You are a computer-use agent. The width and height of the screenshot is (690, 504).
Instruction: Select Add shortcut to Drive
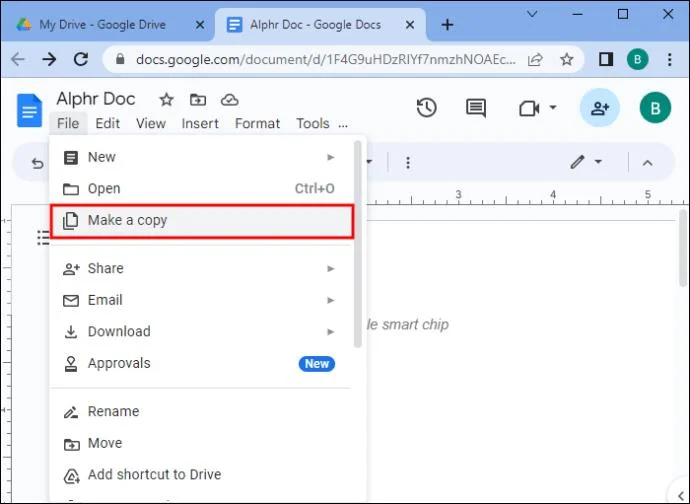[202, 475]
